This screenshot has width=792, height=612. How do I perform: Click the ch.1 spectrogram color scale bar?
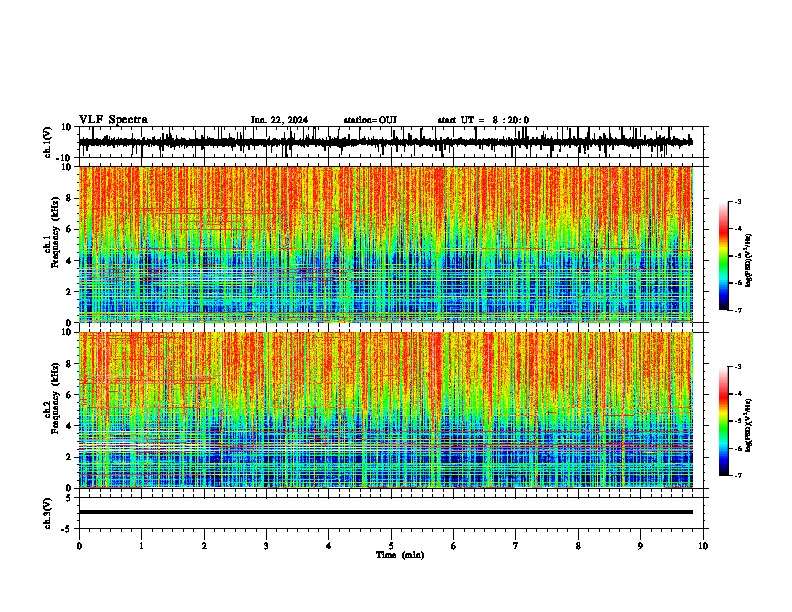click(723, 256)
